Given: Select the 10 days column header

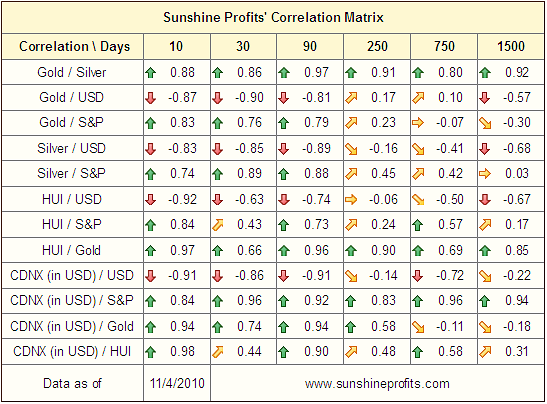Looking at the screenshot, I should point(177,46).
